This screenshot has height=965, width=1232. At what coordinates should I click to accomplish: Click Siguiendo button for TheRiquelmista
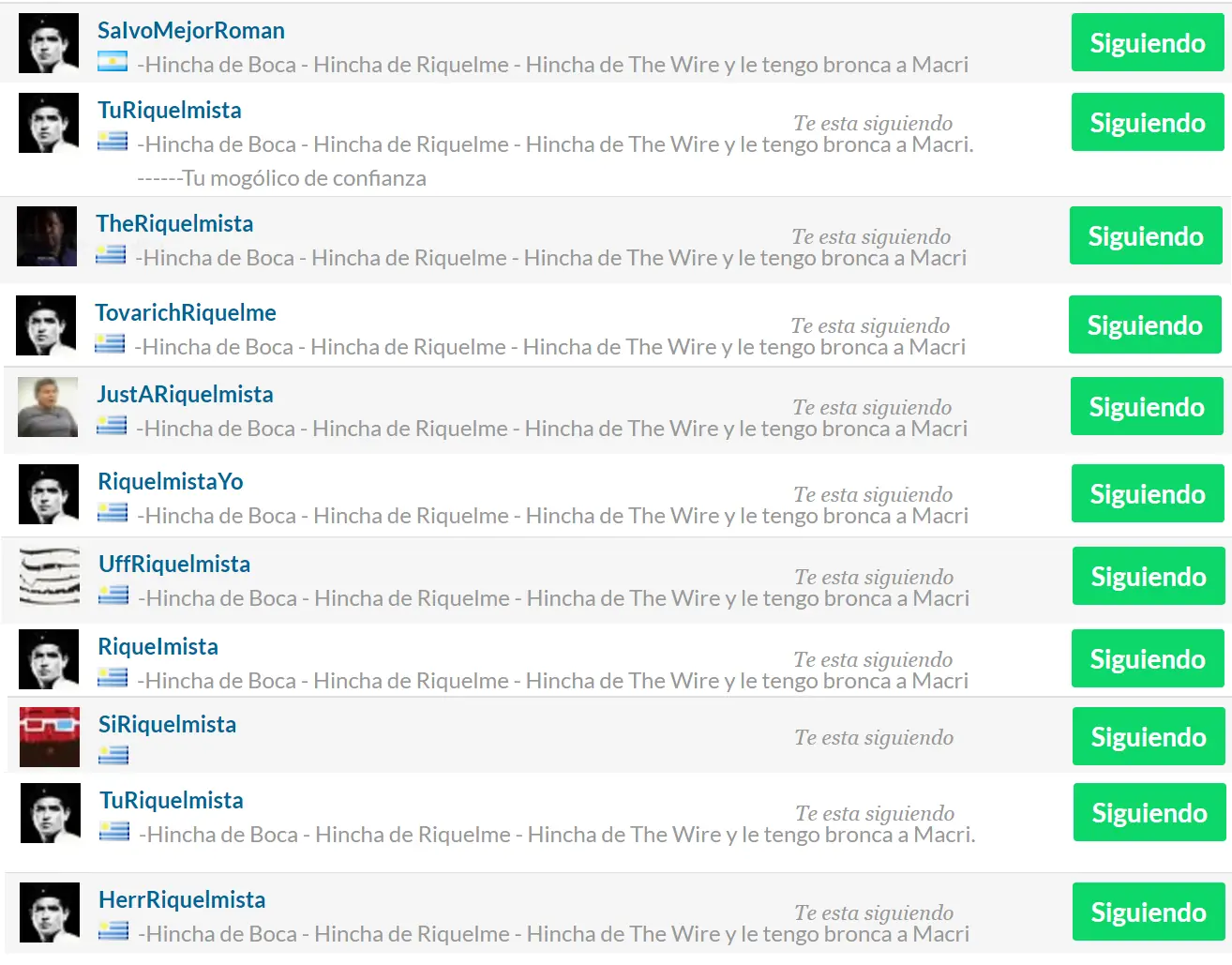(x=1146, y=235)
